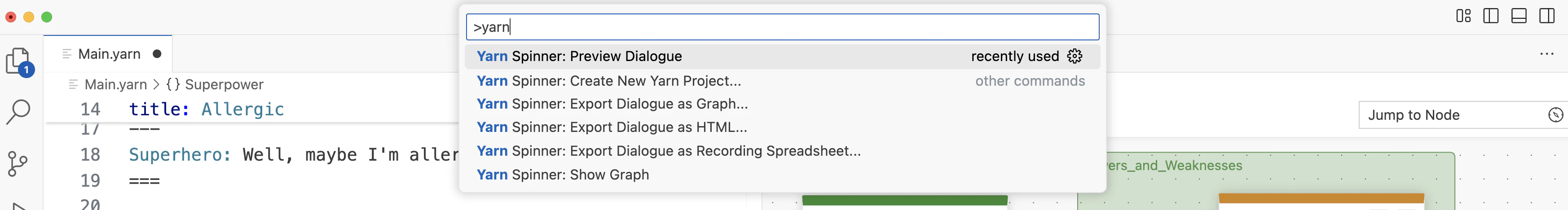
Task: Click in the command palette input field
Action: tap(782, 27)
